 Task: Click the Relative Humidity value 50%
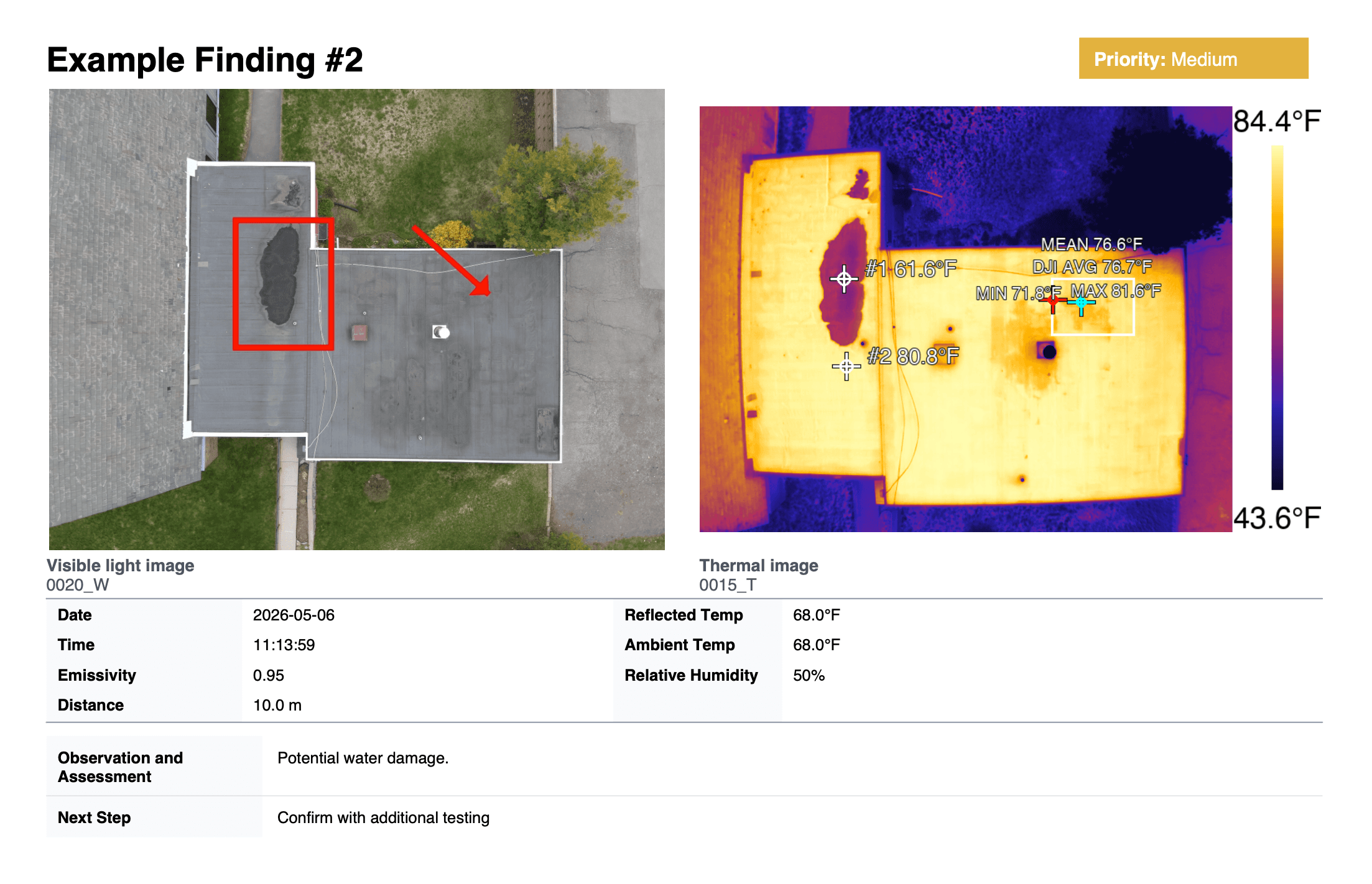pos(809,675)
